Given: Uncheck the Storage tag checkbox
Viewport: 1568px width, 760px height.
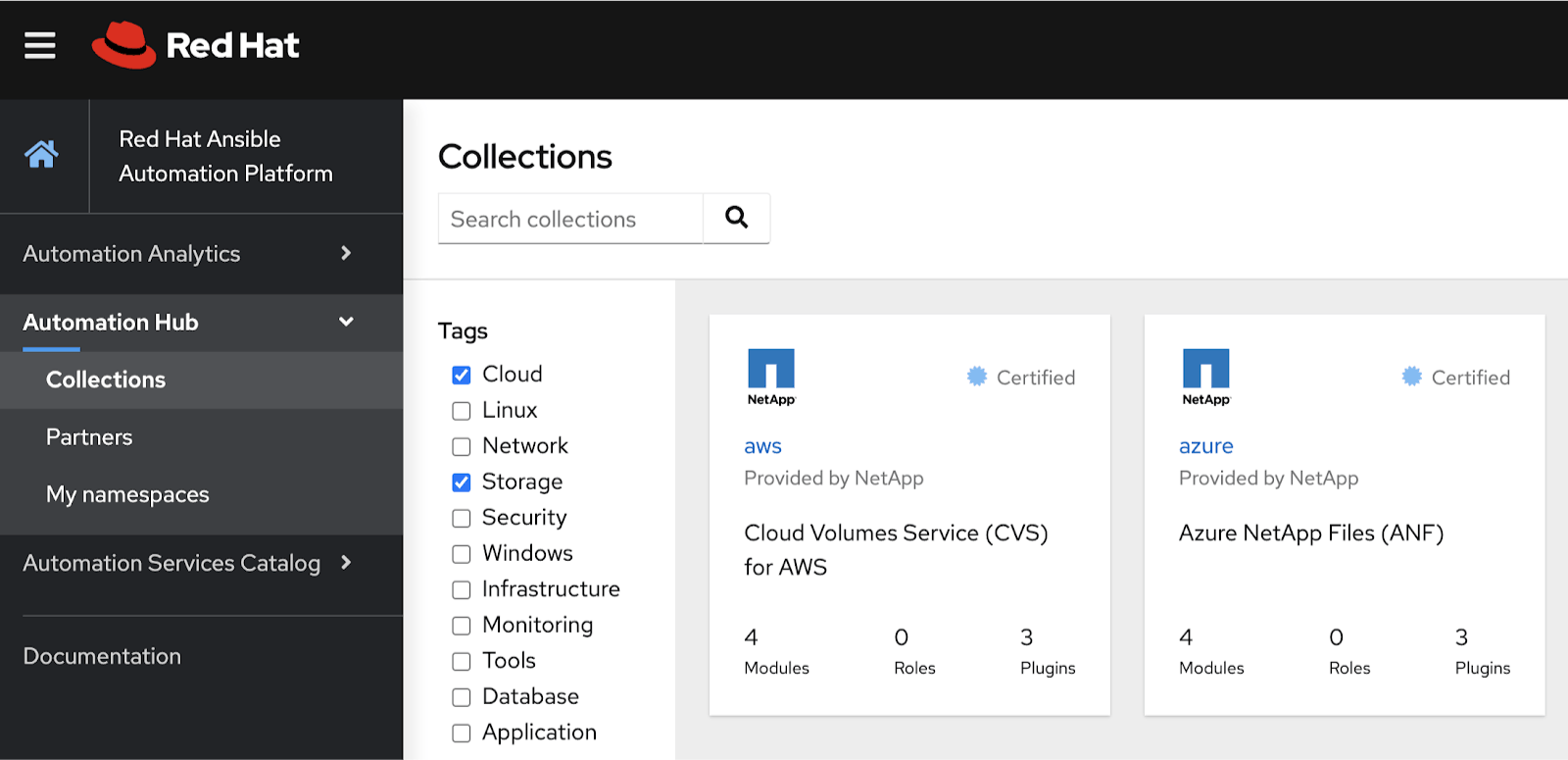Looking at the screenshot, I should click(x=462, y=482).
